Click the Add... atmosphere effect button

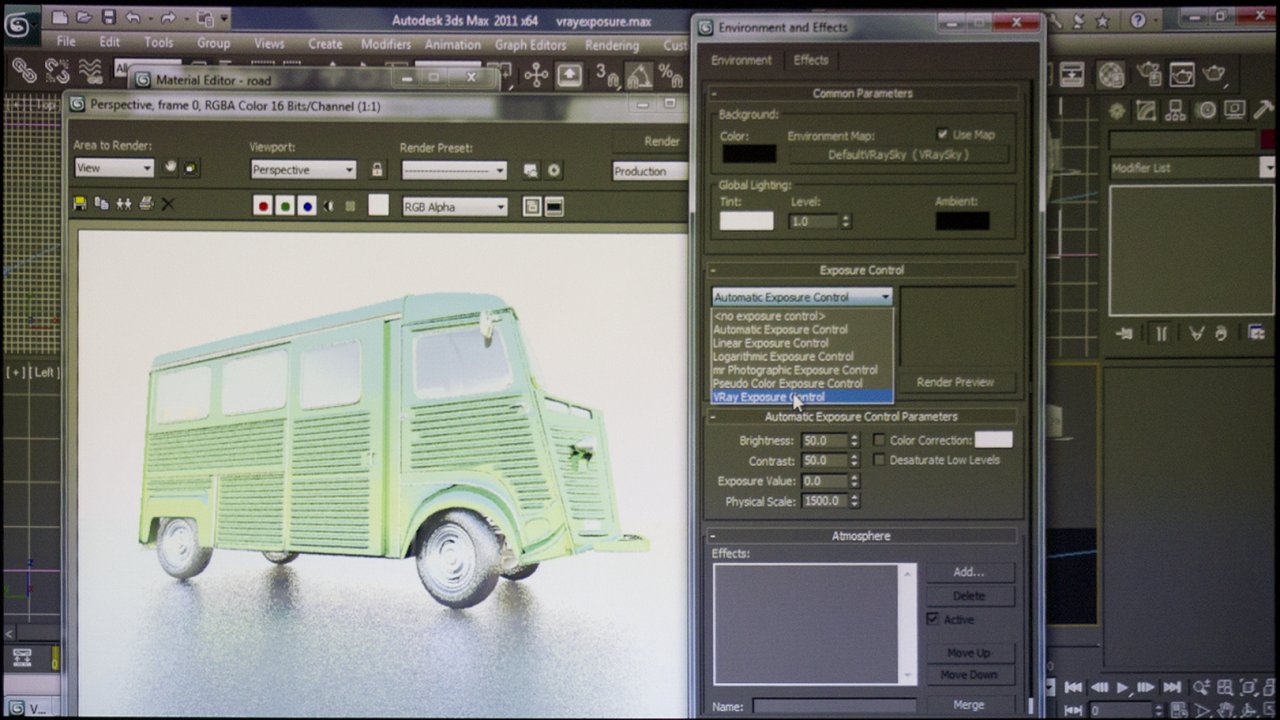click(968, 572)
